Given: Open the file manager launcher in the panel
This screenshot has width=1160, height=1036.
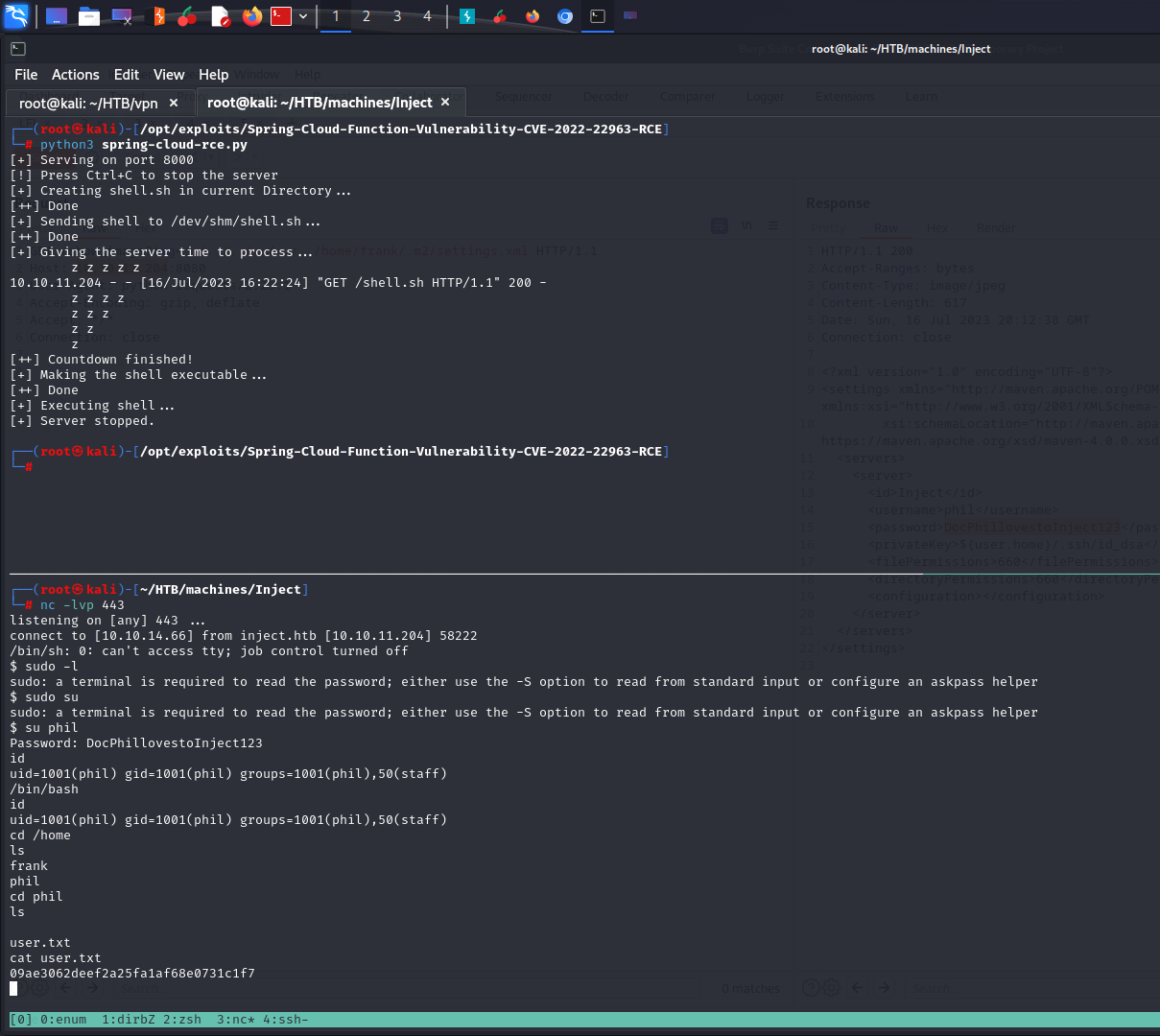Looking at the screenshot, I should [89, 16].
